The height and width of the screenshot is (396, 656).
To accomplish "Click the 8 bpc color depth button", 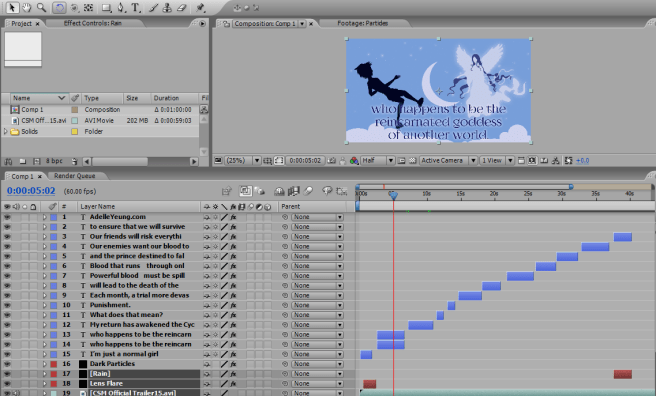I will [54, 161].
